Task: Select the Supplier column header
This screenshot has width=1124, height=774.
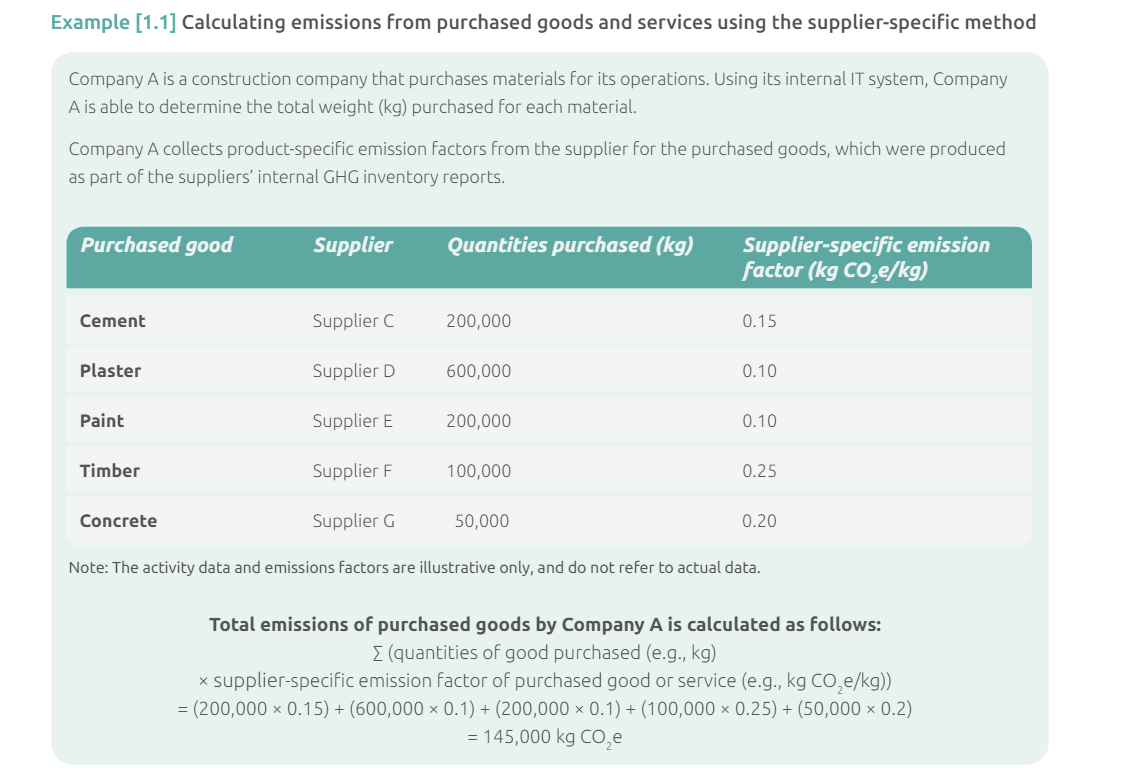Action: pyautogui.click(x=353, y=245)
